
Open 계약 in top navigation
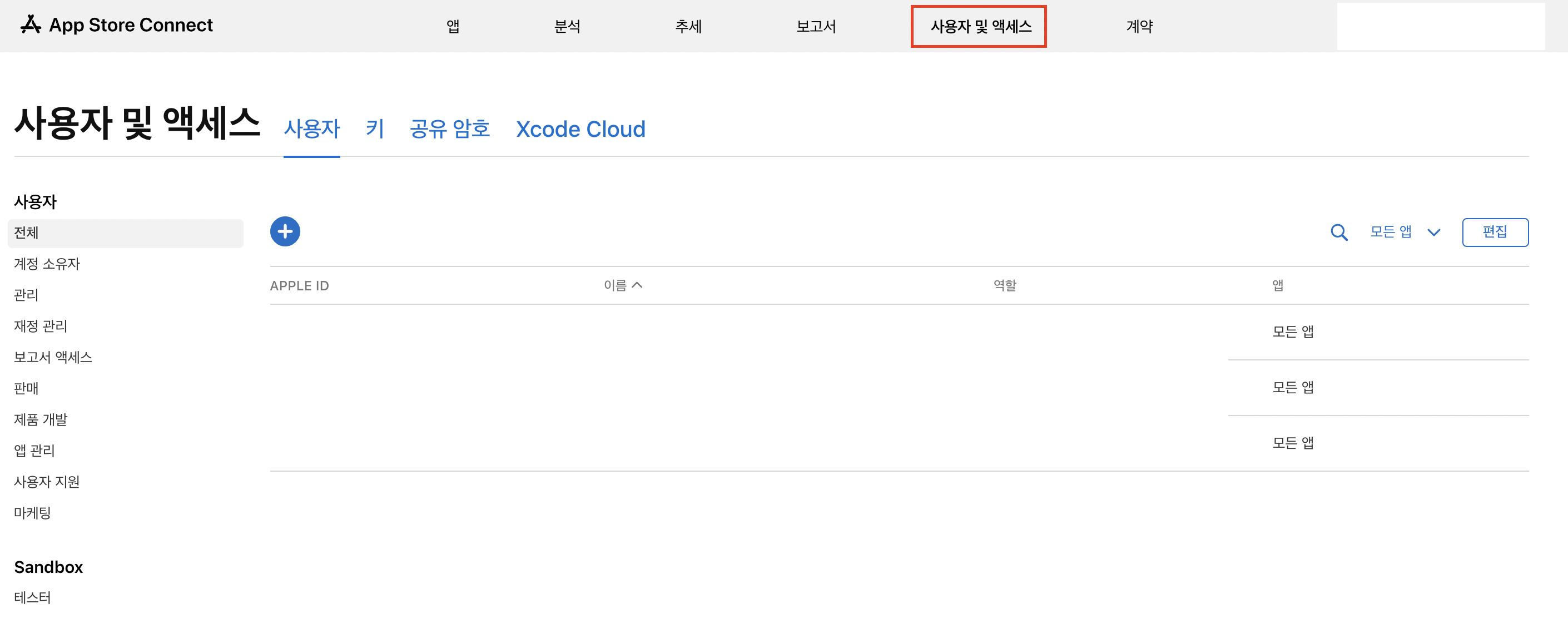[1139, 26]
